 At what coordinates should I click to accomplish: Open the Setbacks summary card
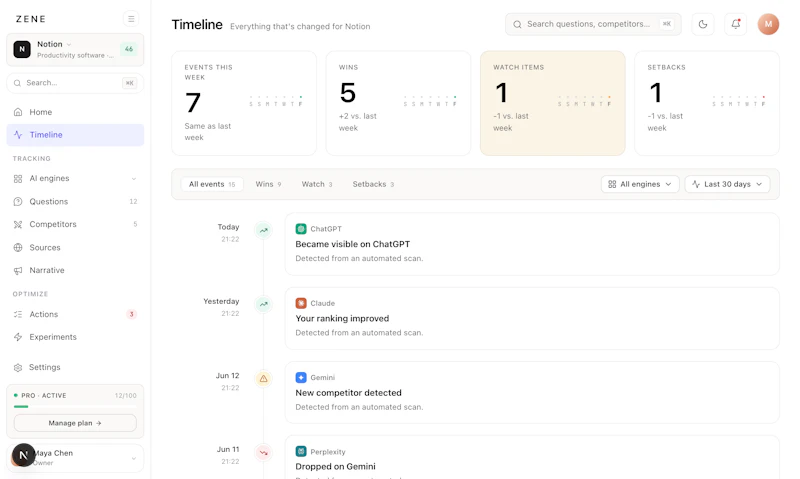pyautogui.click(x=707, y=103)
